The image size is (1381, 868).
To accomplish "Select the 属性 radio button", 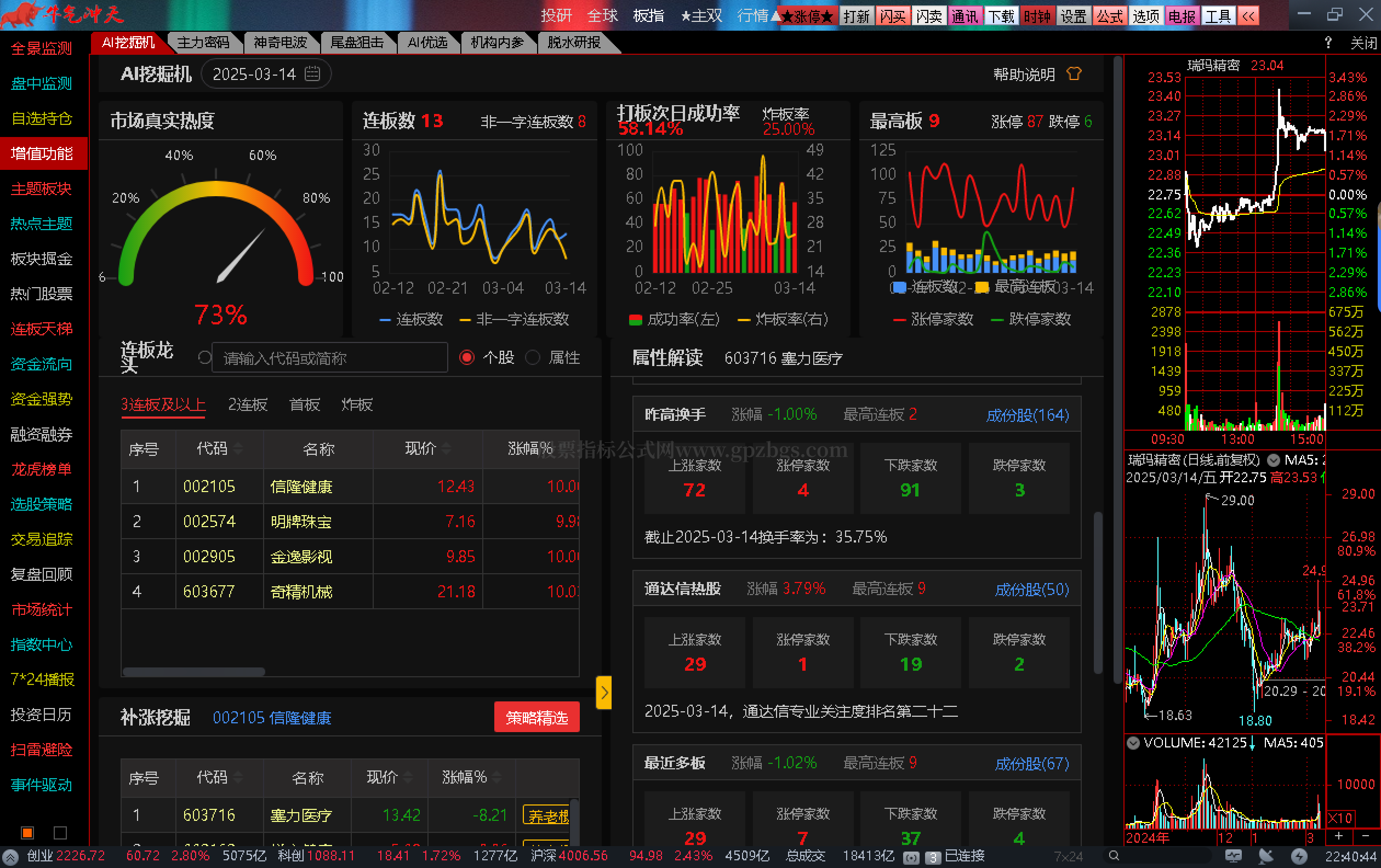I will tap(533, 357).
